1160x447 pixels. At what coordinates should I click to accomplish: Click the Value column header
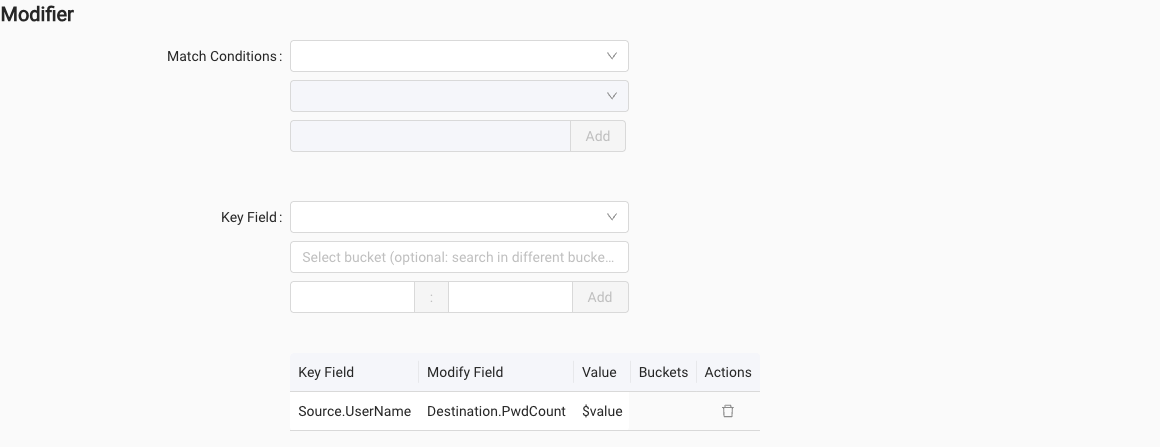pyautogui.click(x=601, y=372)
